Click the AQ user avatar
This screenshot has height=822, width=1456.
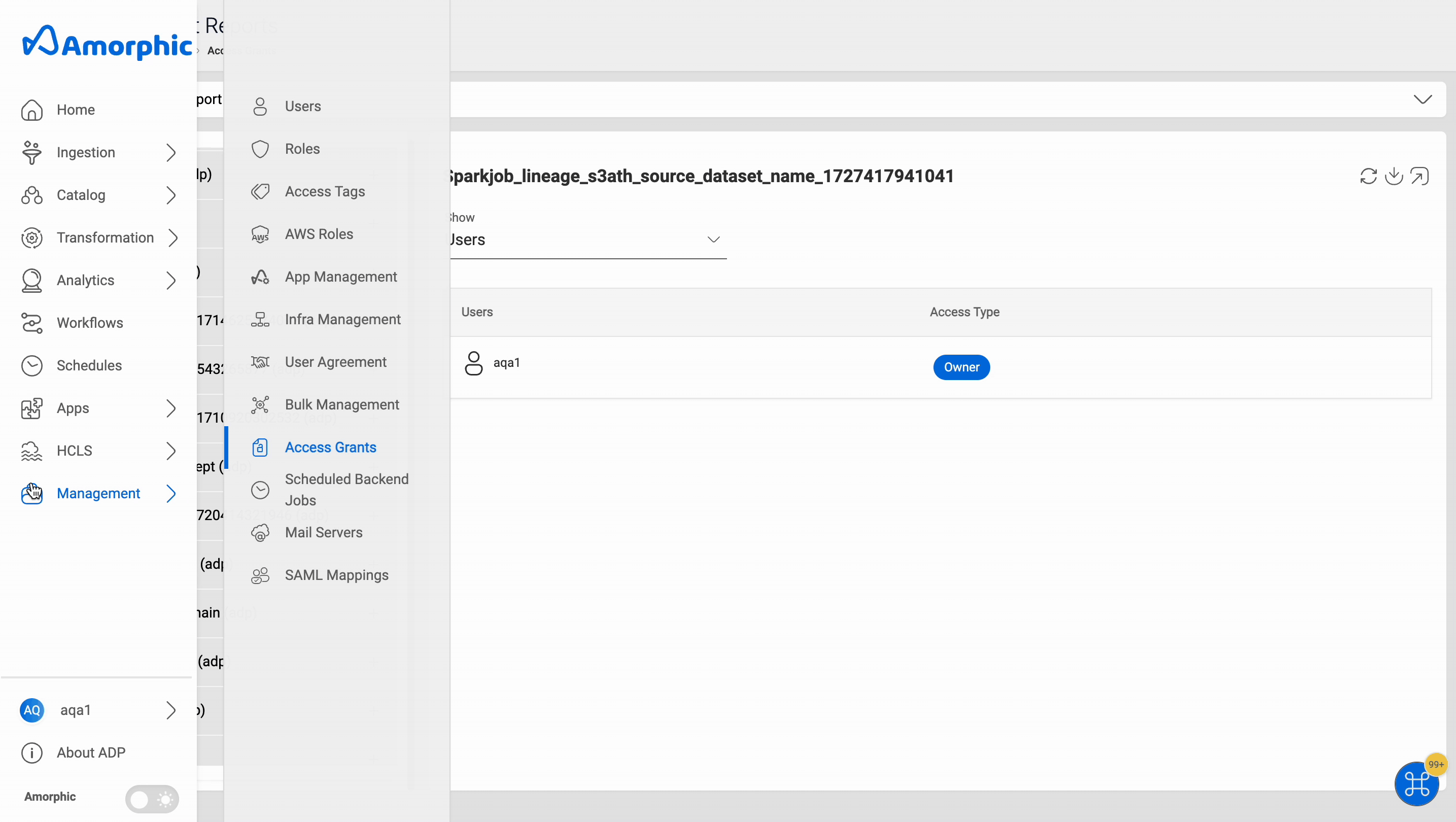click(x=31, y=710)
